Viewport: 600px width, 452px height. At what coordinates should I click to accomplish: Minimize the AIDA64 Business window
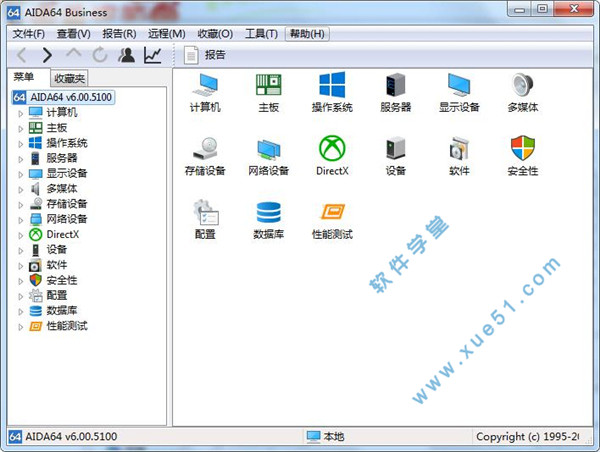(x=519, y=9)
